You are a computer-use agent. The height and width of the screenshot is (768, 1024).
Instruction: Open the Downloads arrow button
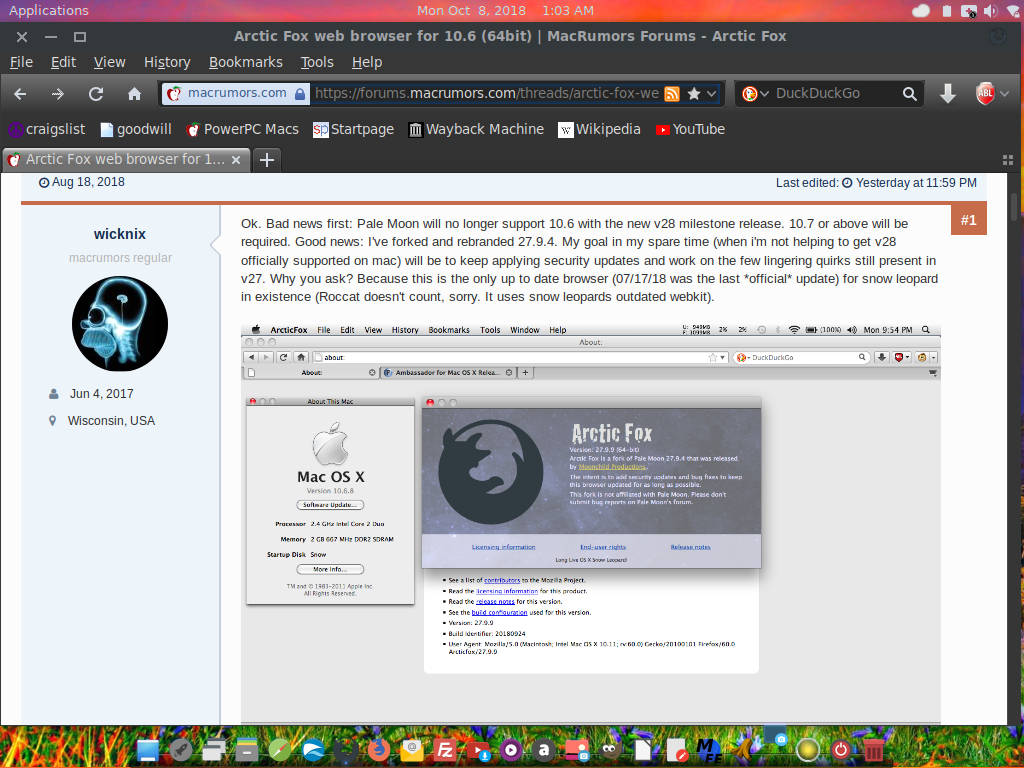[x=948, y=93]
